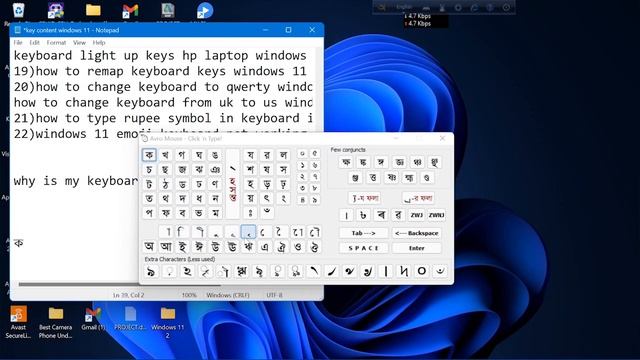Open the Edit menu in Notepad

click(35, 42)
